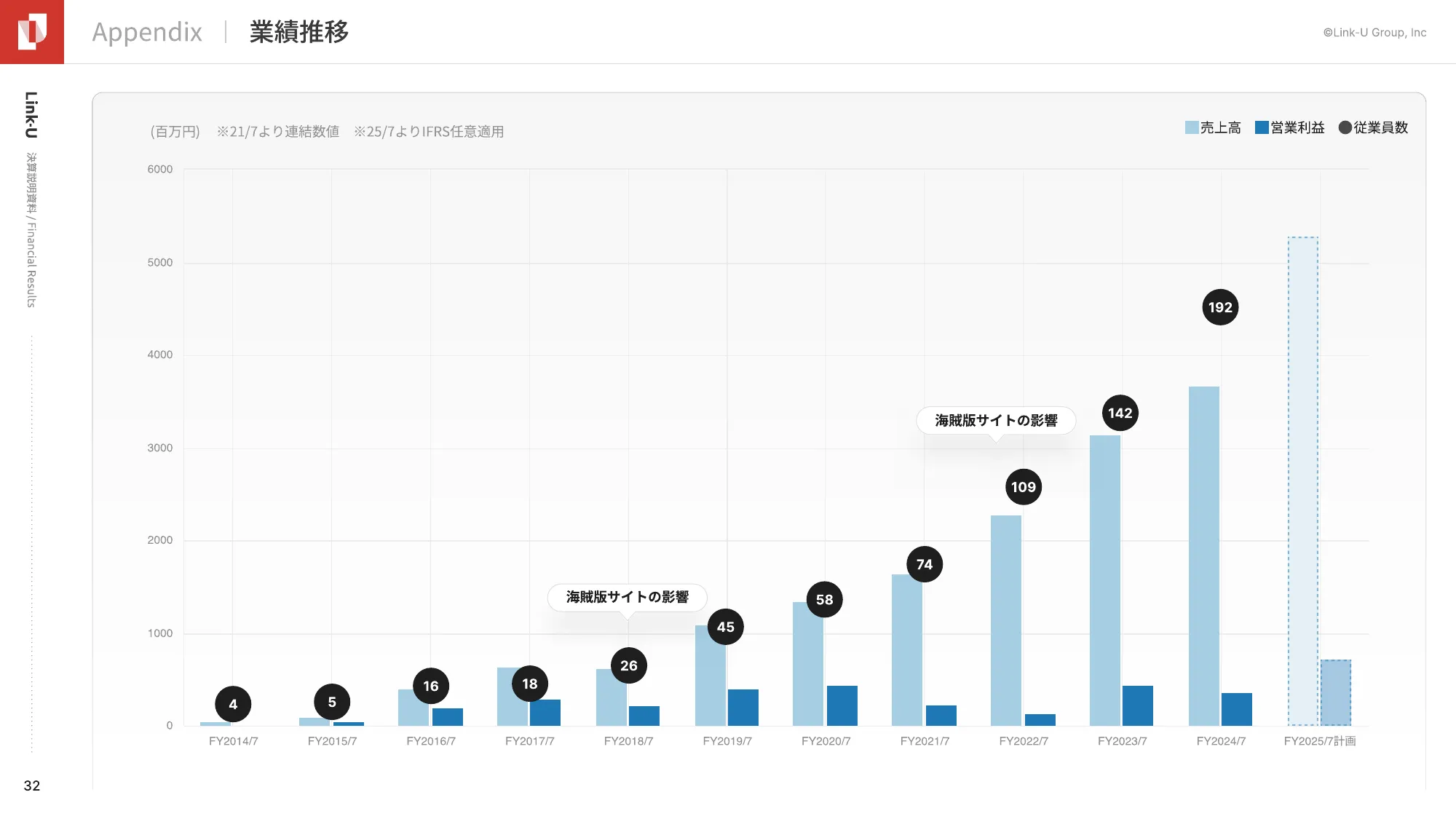Screen dimensions: 1456x819
Task: Click the 海賊版サイトの影響 callout above FY2018/7
Action: (x=627, y=597)
